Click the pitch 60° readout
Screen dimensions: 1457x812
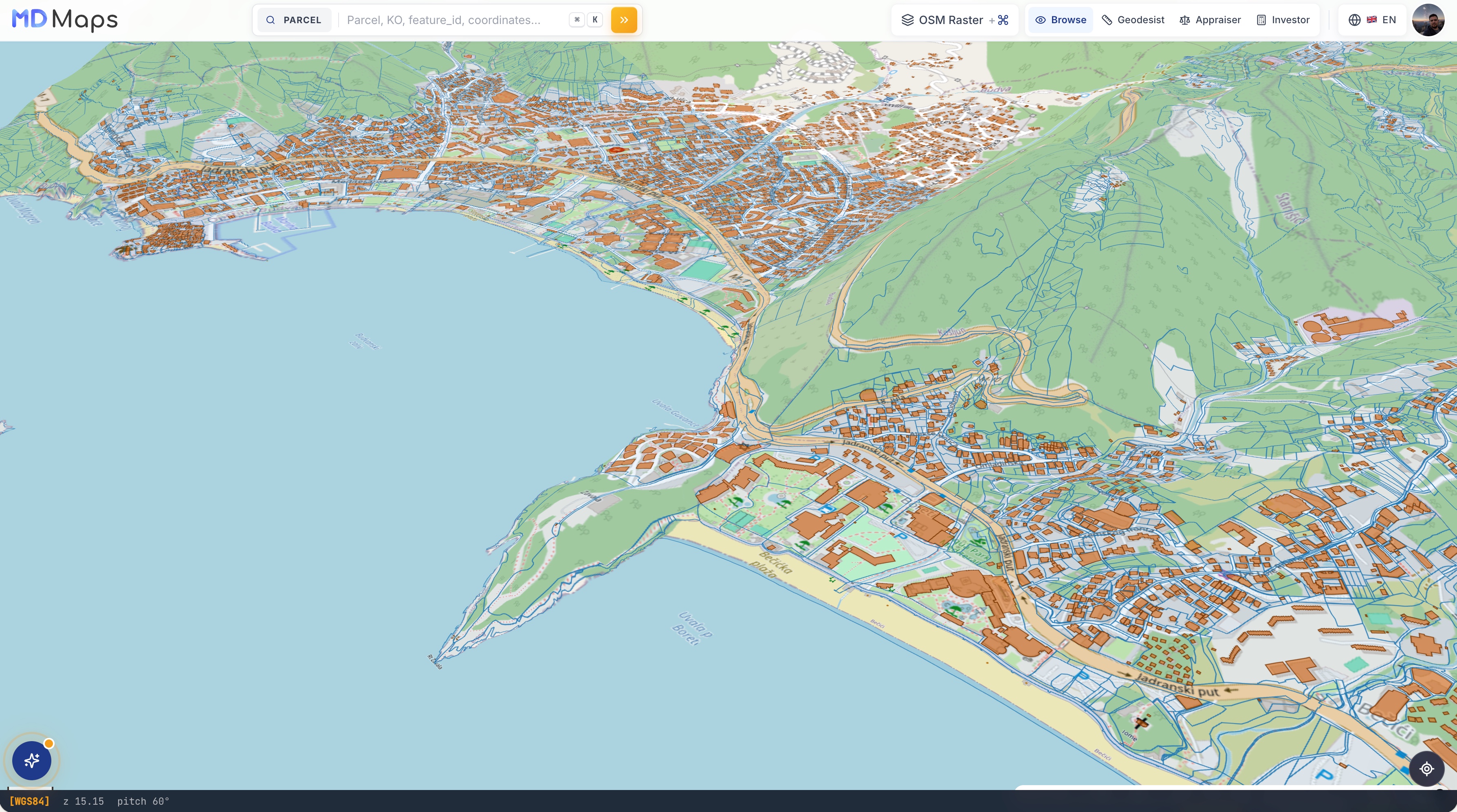(x=143, y=801)
